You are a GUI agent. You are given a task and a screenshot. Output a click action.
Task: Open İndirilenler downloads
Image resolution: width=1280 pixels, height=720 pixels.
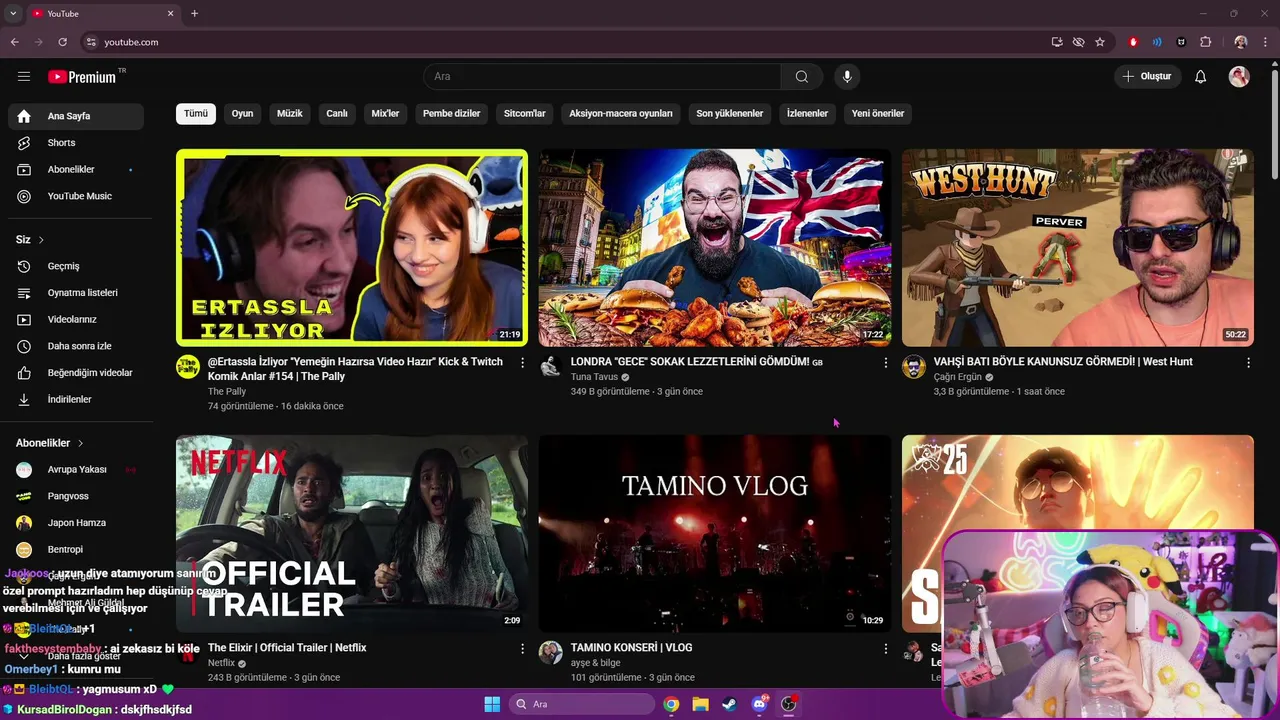(x=76, y=399)
